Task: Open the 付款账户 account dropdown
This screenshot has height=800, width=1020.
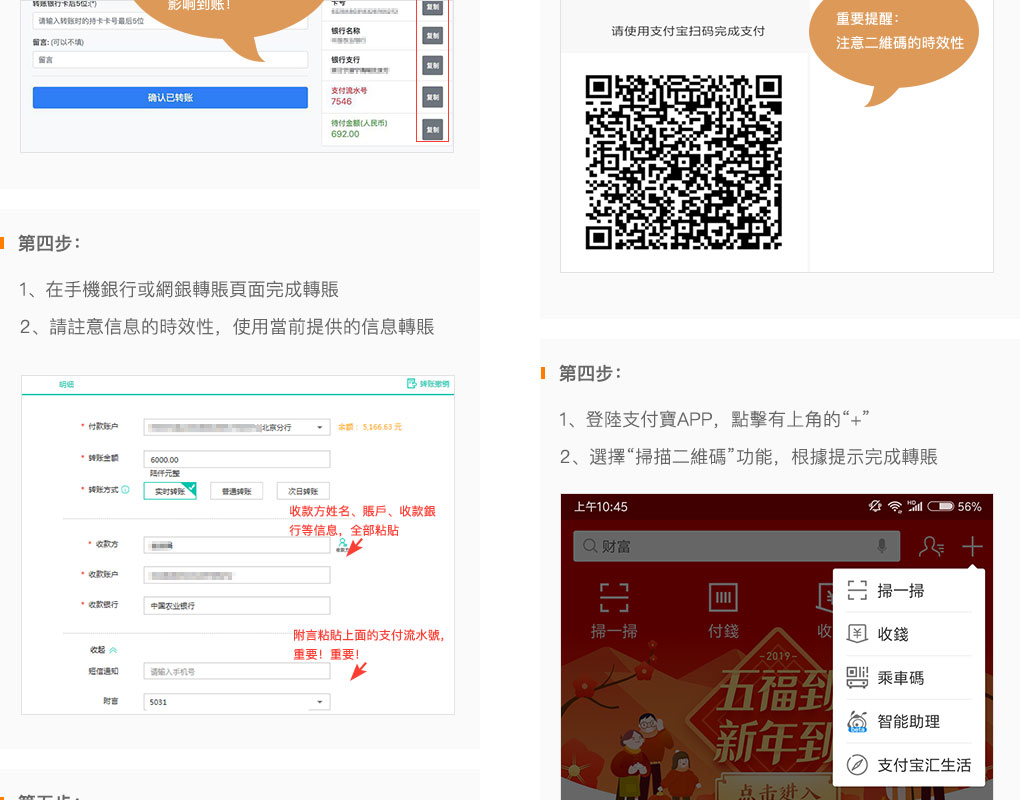Action: click(x=236, y=427)
